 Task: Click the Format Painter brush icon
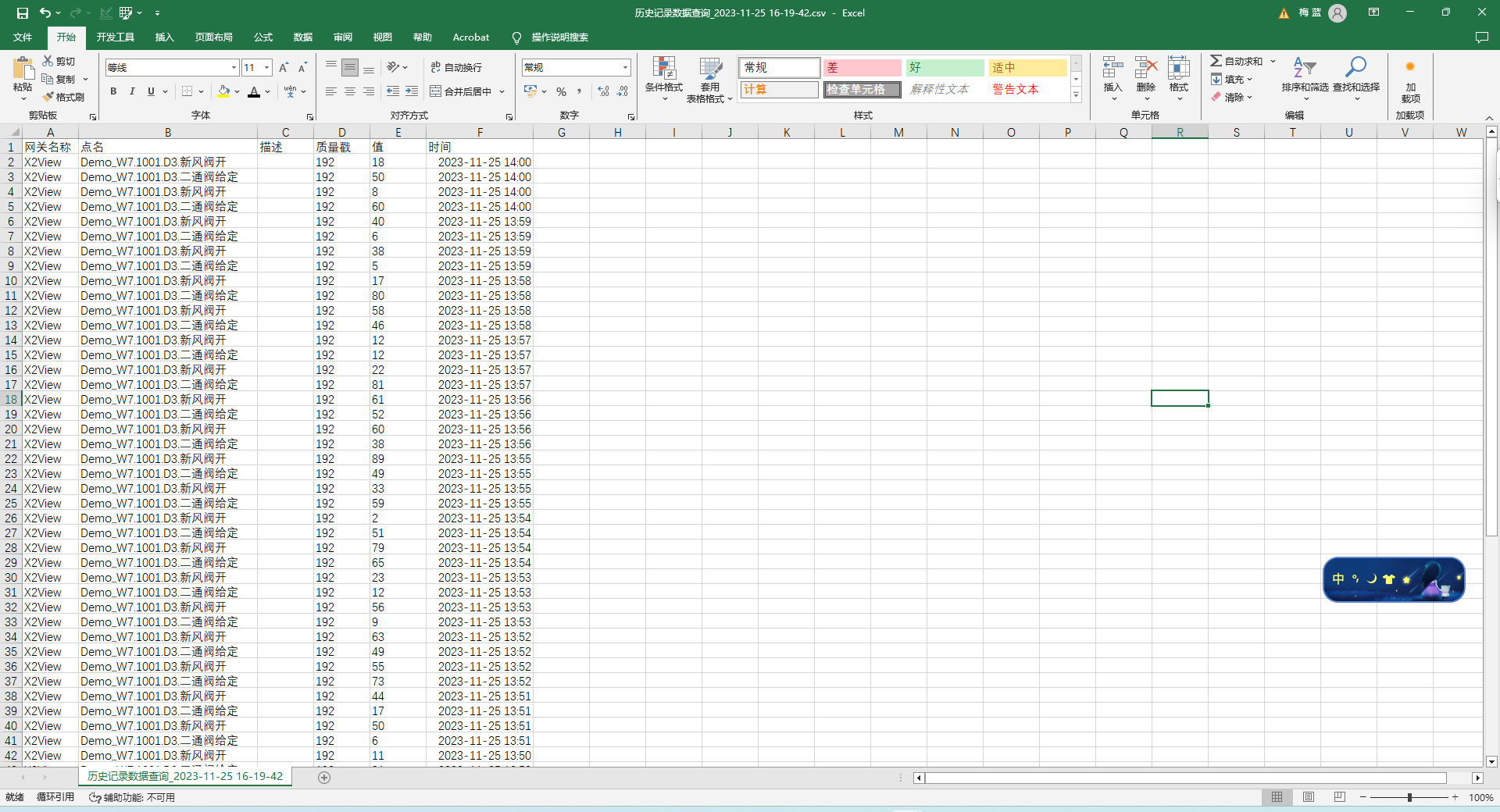(x=48, y=97)
